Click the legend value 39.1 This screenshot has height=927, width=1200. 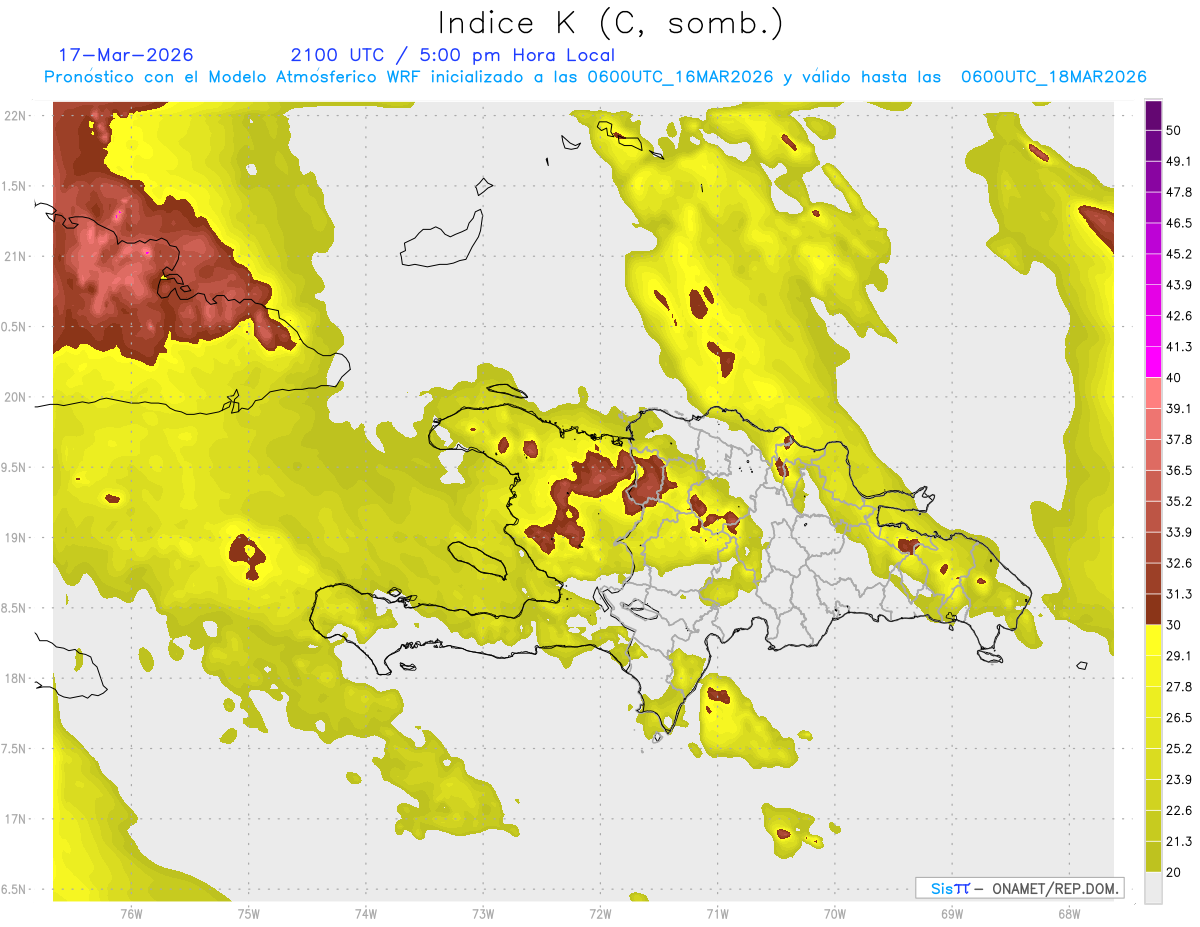[1178, 409]
